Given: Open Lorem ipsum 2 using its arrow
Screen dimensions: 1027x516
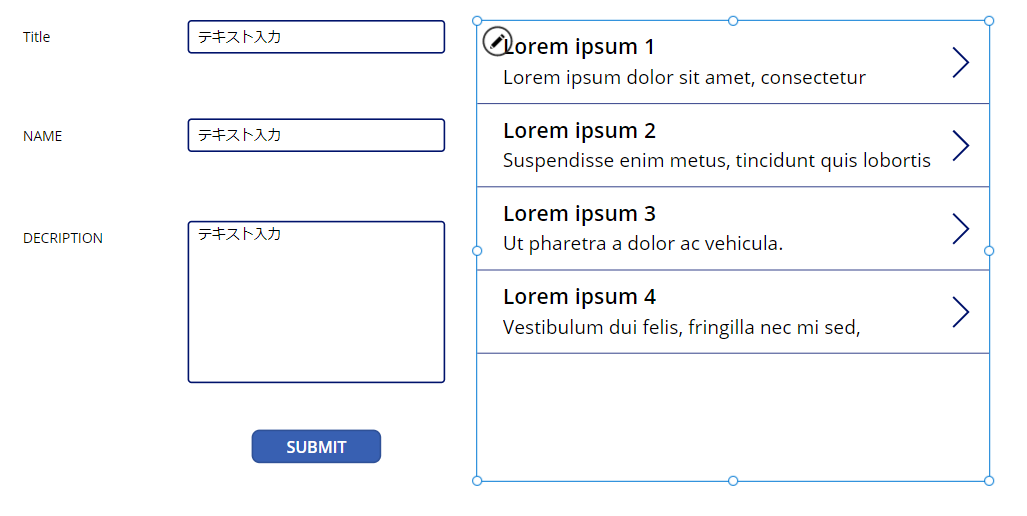Looking at the screenshot, I should pos(960,145).
